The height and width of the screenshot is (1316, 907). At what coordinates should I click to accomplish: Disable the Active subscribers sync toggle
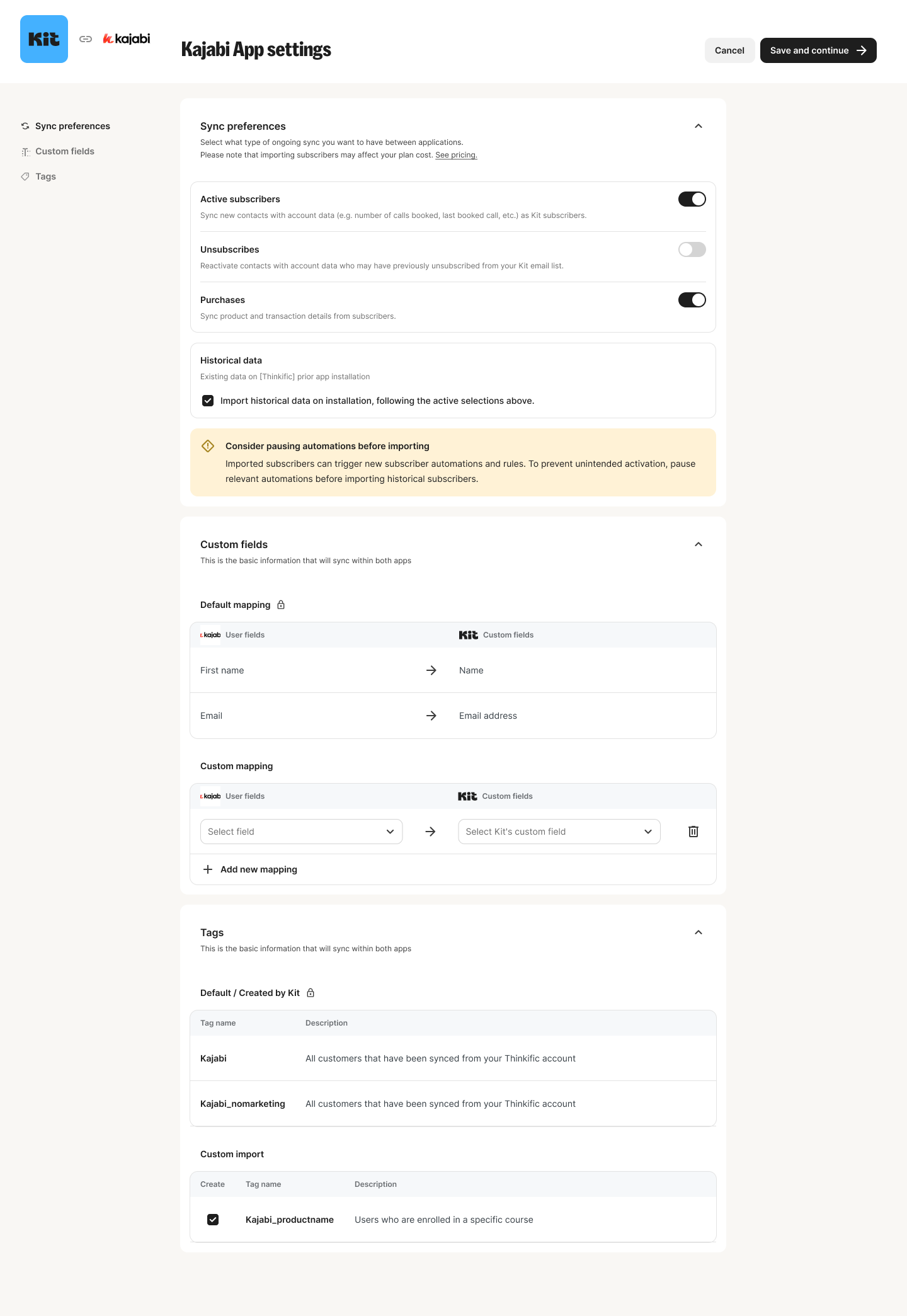click(692, 198)
